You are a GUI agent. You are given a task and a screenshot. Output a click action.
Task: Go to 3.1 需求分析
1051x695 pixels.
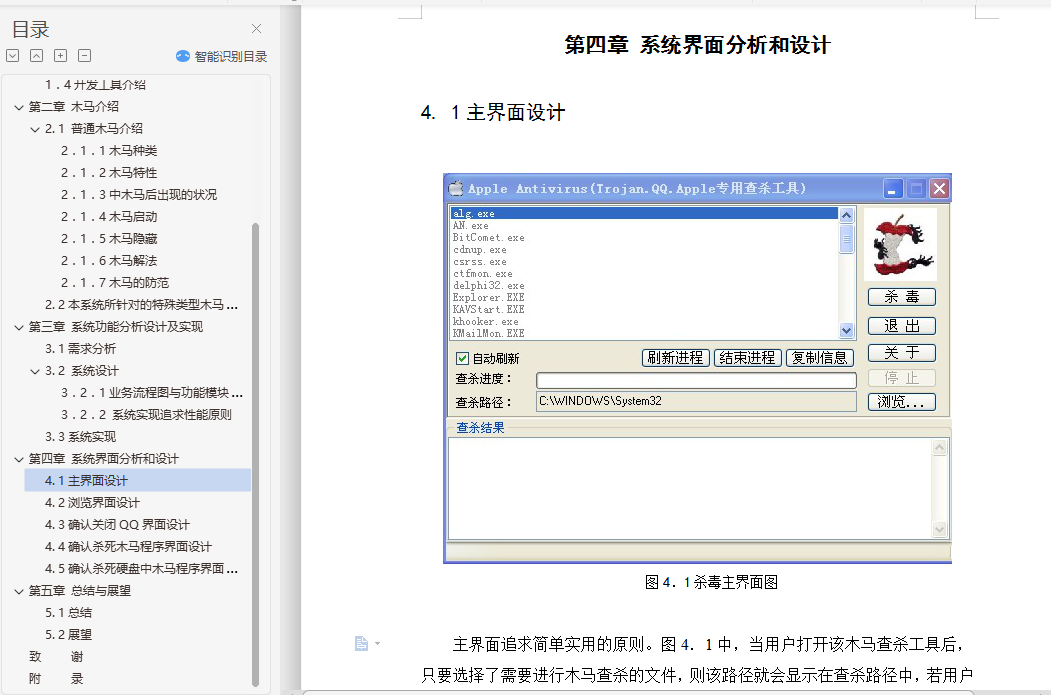click(x=80, y=349)
